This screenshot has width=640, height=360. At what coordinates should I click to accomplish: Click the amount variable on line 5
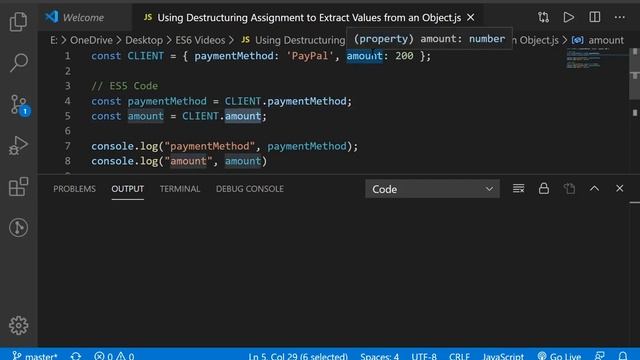145,116
